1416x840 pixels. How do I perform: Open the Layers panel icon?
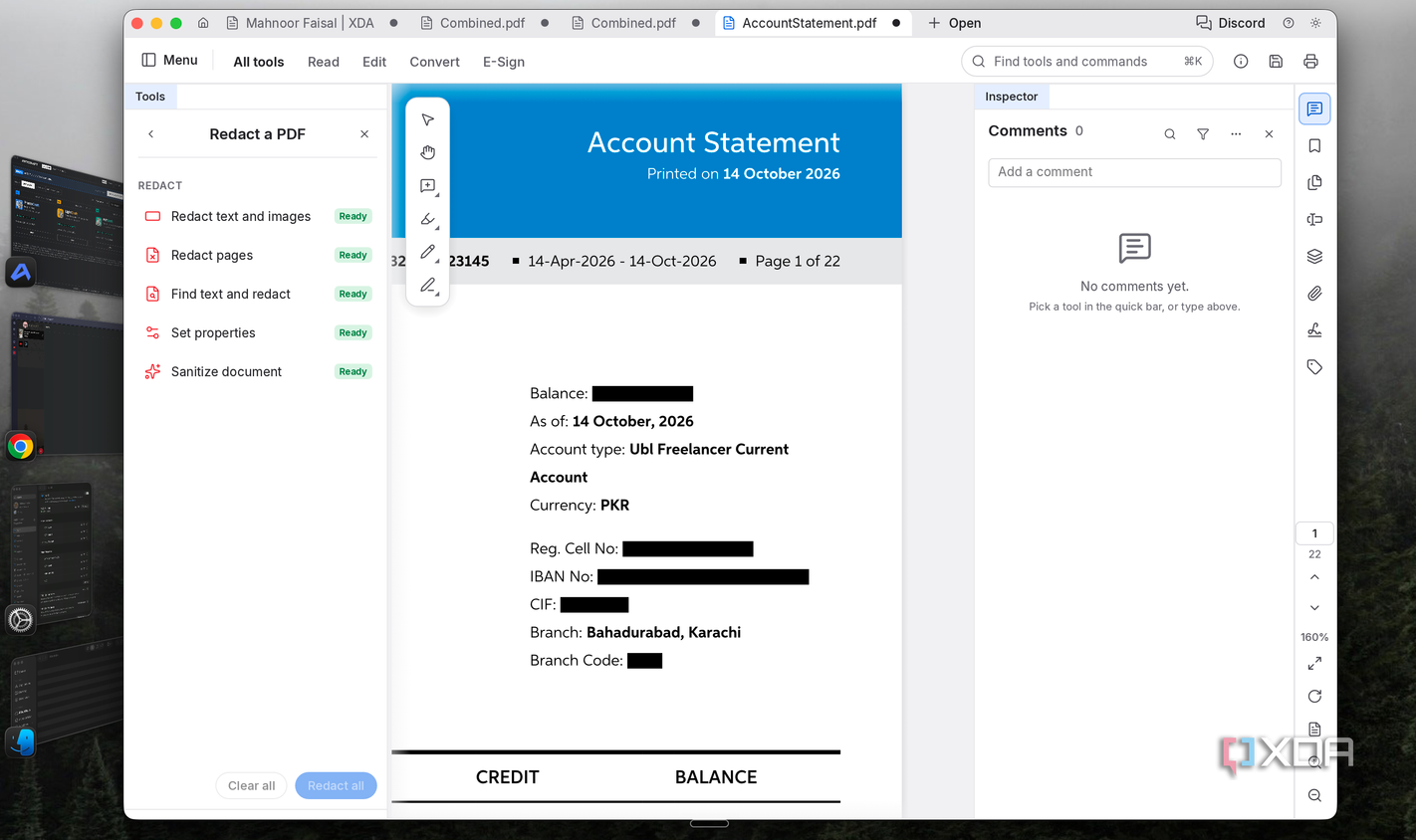[x=1314, y=257]
